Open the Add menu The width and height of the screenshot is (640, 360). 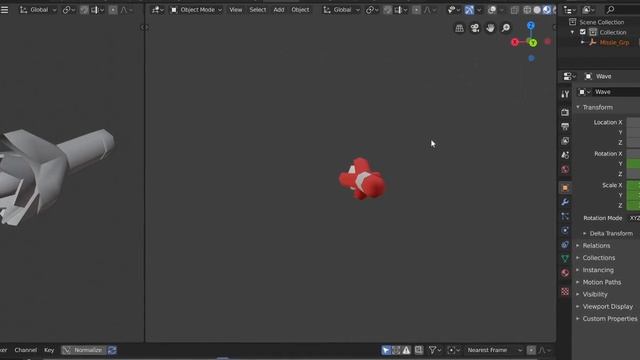click(279, 10)
